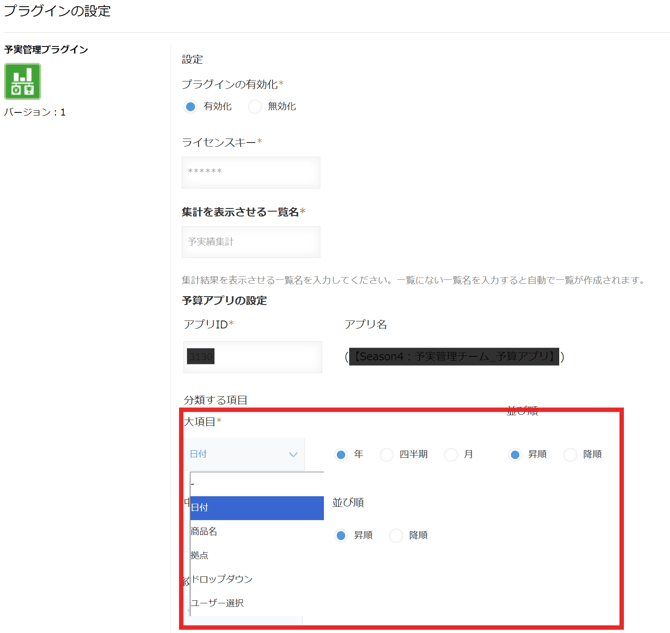Choose ドロップダウン in the open list
Viewport: 670px width, 633px height.
pyautogui.click(x=256, y=579)
